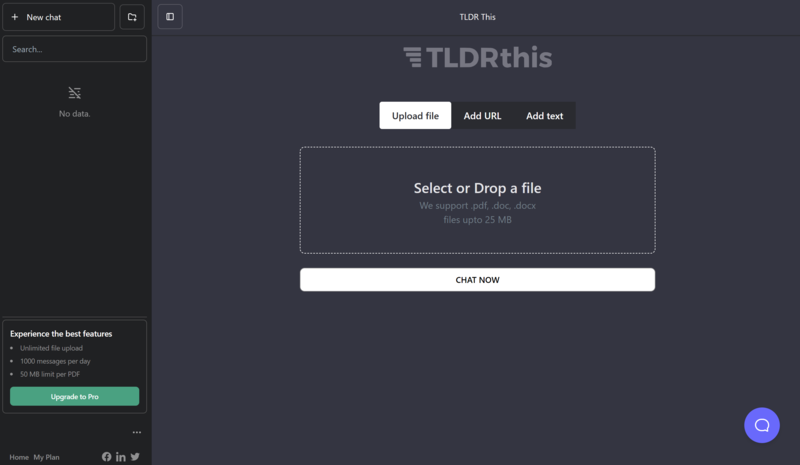This screenshot has width=800, height=465.
Task: Click the No data empty-list icon
Action: [74, 93]
